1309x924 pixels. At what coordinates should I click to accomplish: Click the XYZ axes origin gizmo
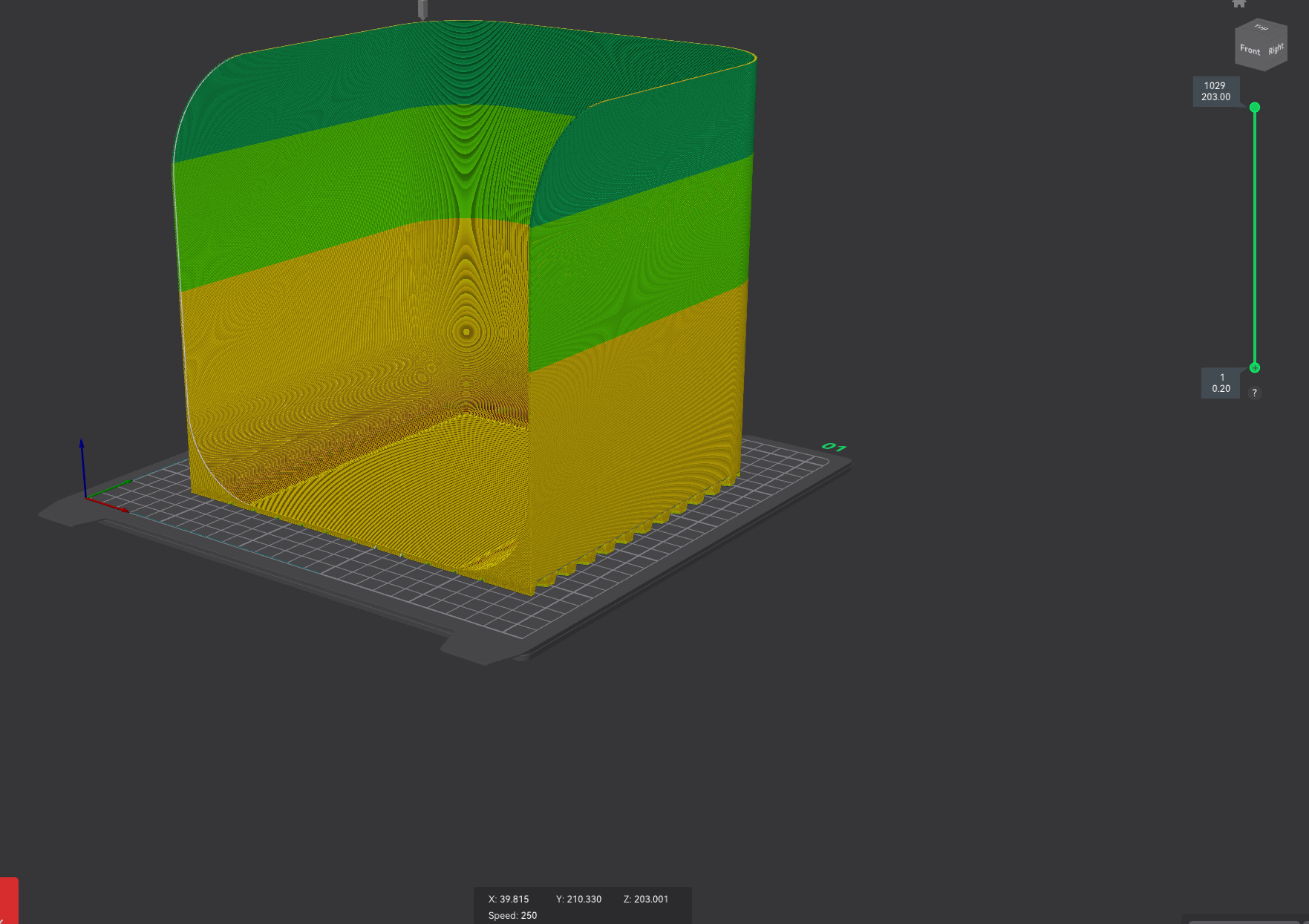pos(86,497)
